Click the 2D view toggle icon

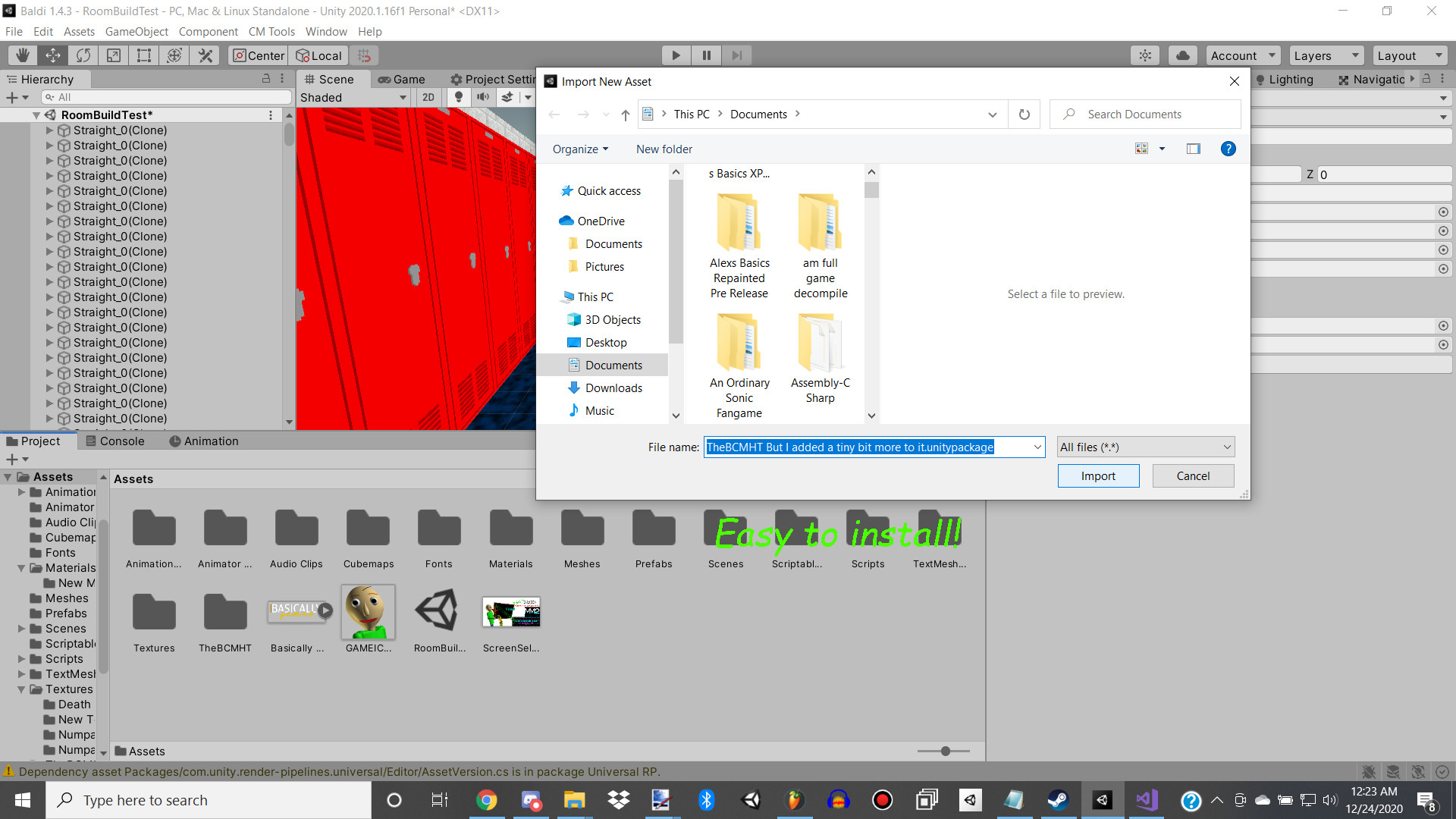pos(428,97)
